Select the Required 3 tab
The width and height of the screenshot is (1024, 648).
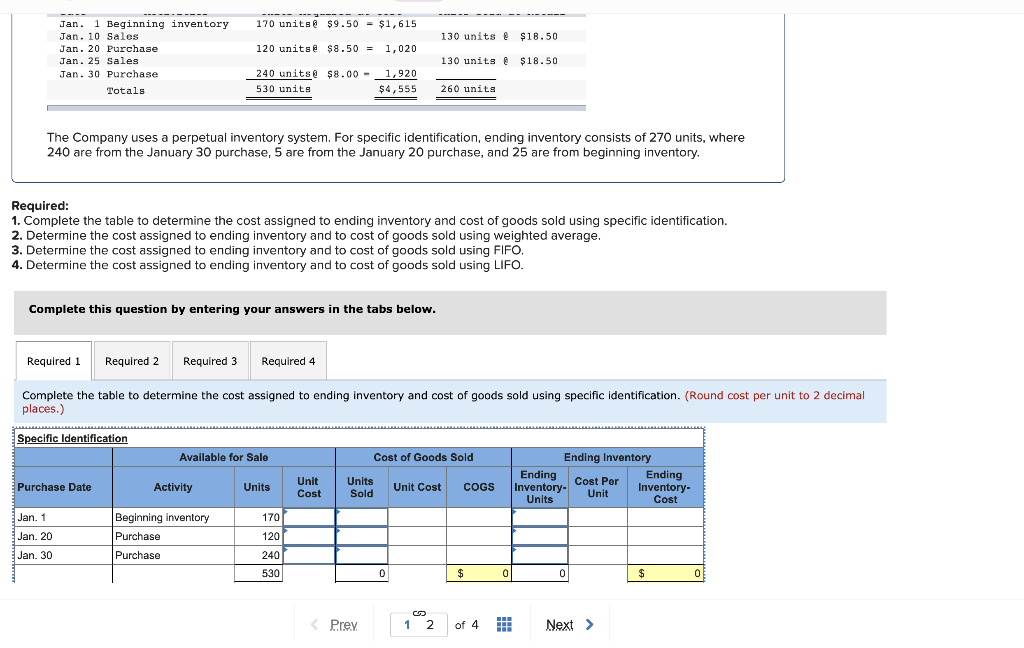pyautogui.click(x=210, y=361)
